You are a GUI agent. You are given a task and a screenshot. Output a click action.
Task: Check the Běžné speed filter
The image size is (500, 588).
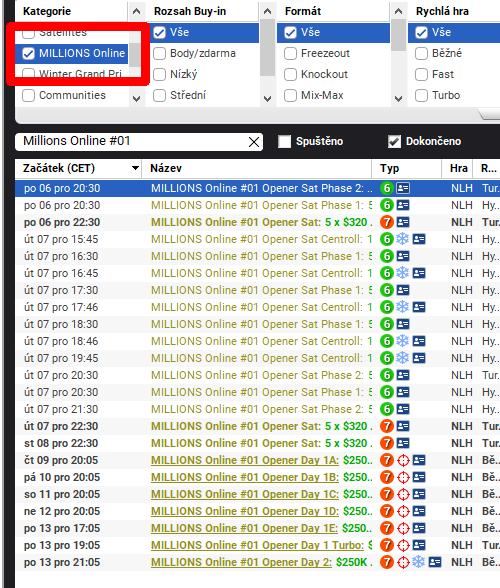pyautogui.click(x=421, y=54)
